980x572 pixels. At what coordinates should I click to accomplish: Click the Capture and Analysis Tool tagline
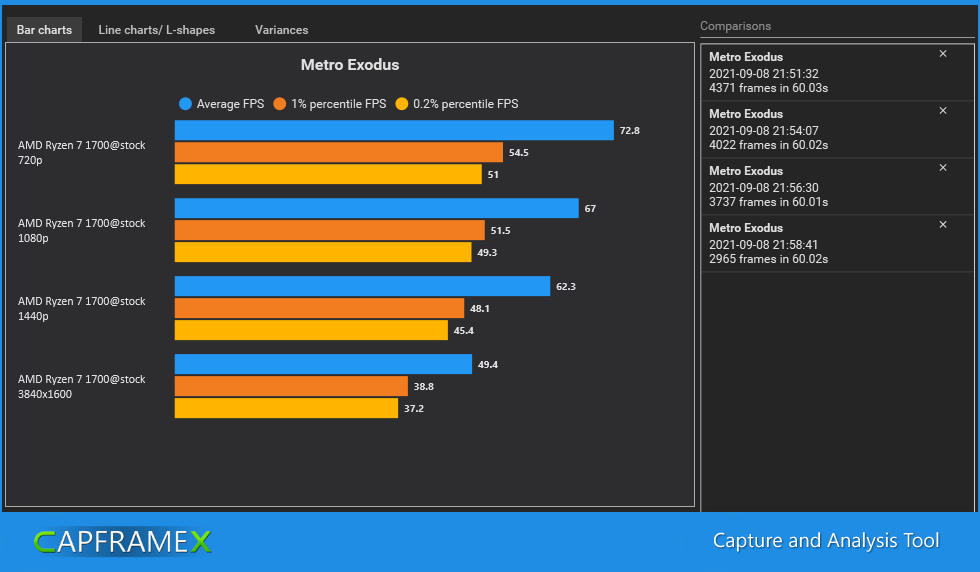click(x=826, y=540)
